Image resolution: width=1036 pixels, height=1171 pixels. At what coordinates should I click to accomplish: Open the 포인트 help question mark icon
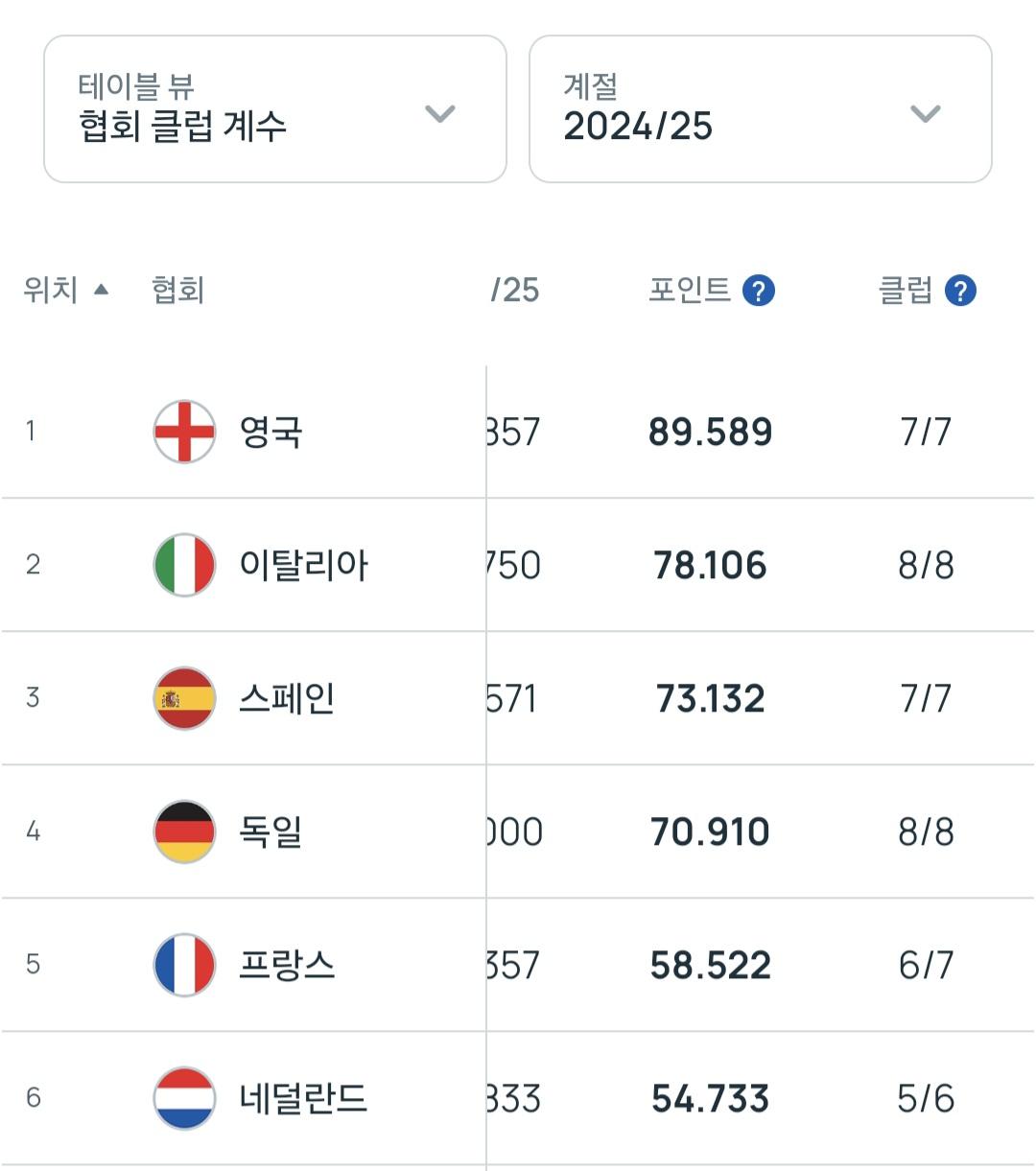[x=759, y=291]
